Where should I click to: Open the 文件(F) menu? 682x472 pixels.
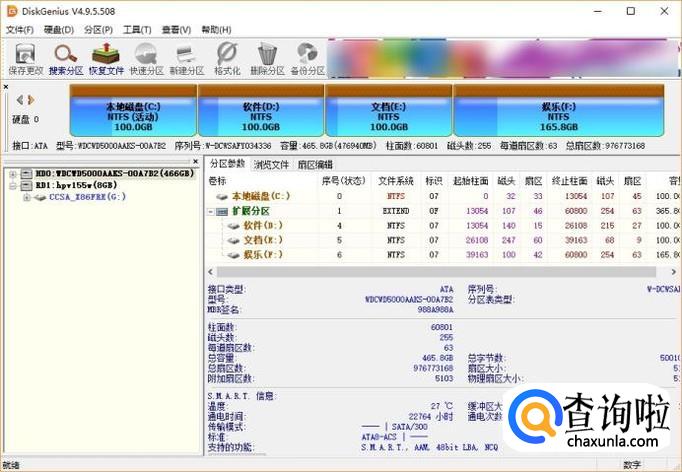point(20,30)
